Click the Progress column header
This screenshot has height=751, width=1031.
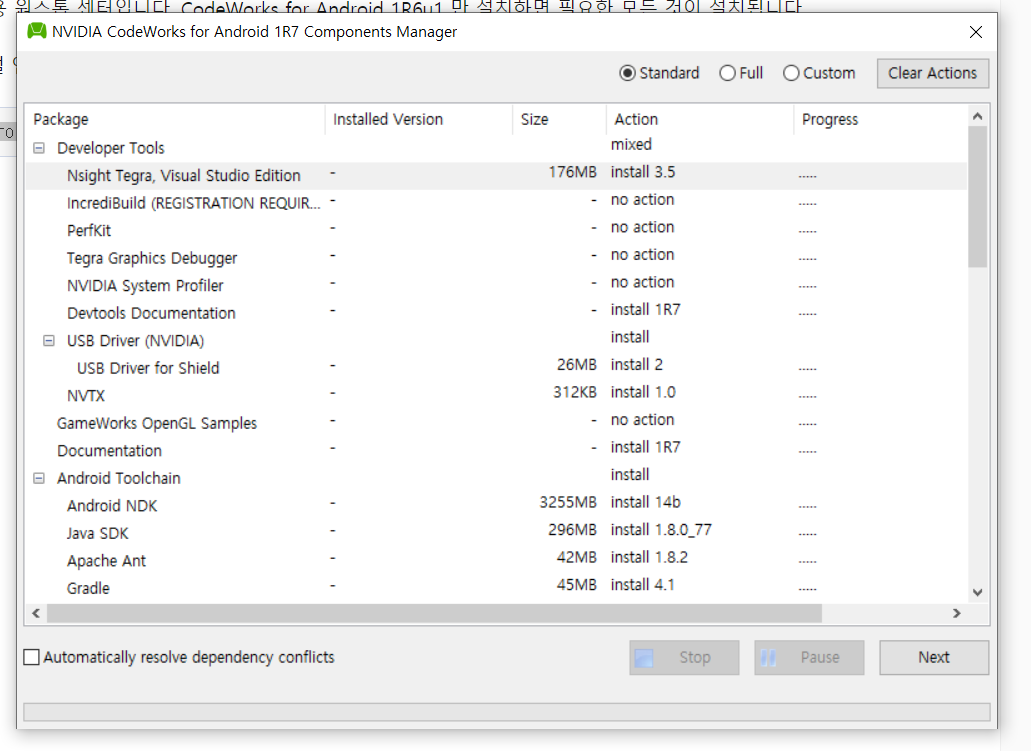tap(880, 119)
